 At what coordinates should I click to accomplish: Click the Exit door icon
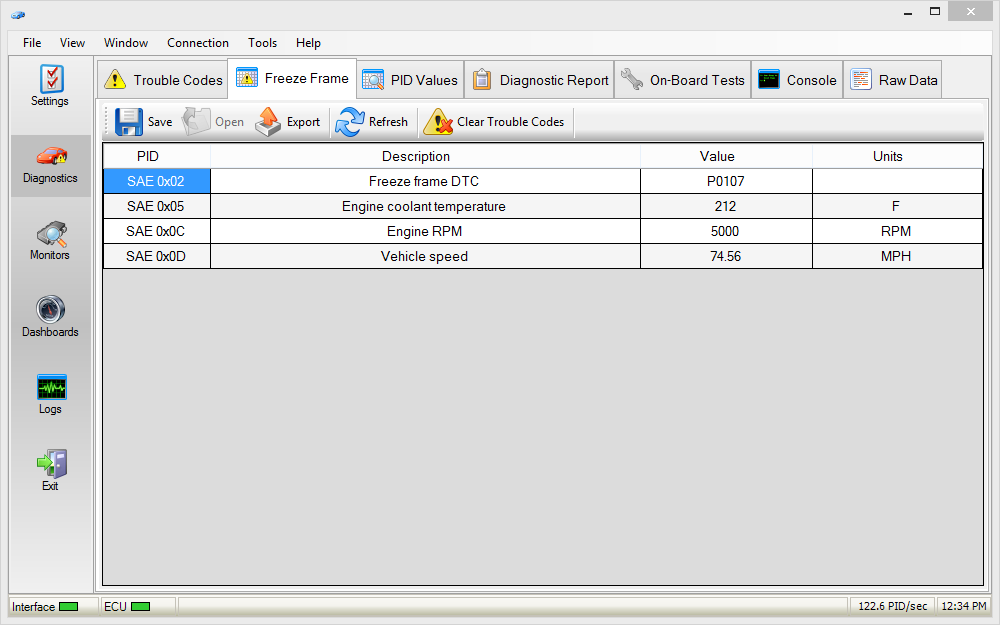(x=50, y=470)
